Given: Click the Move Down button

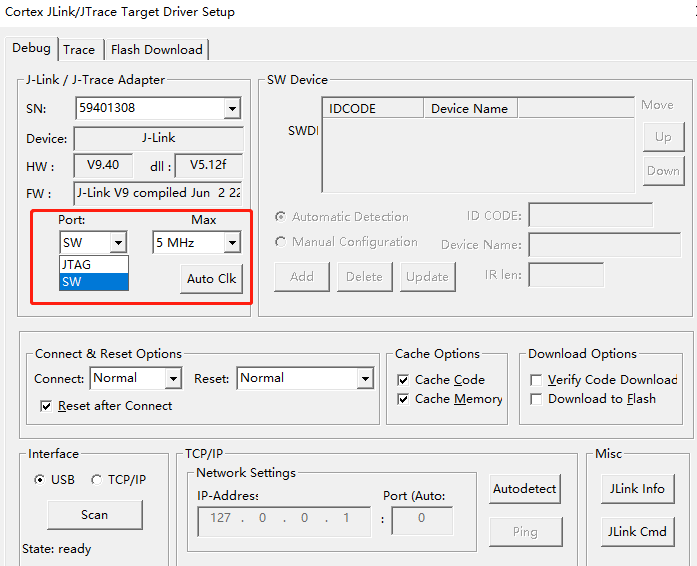Looking at the screenshot, I should 663,171.
